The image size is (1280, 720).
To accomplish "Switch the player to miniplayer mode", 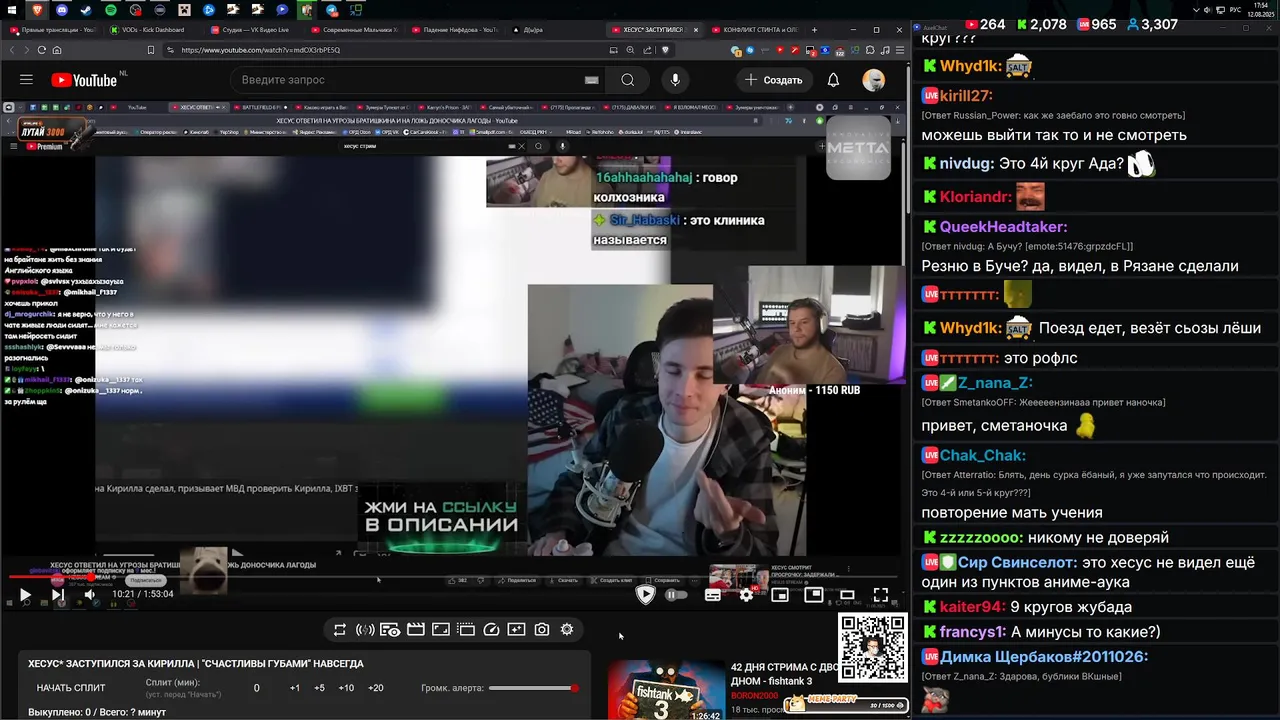I will (x=780, y=595).
